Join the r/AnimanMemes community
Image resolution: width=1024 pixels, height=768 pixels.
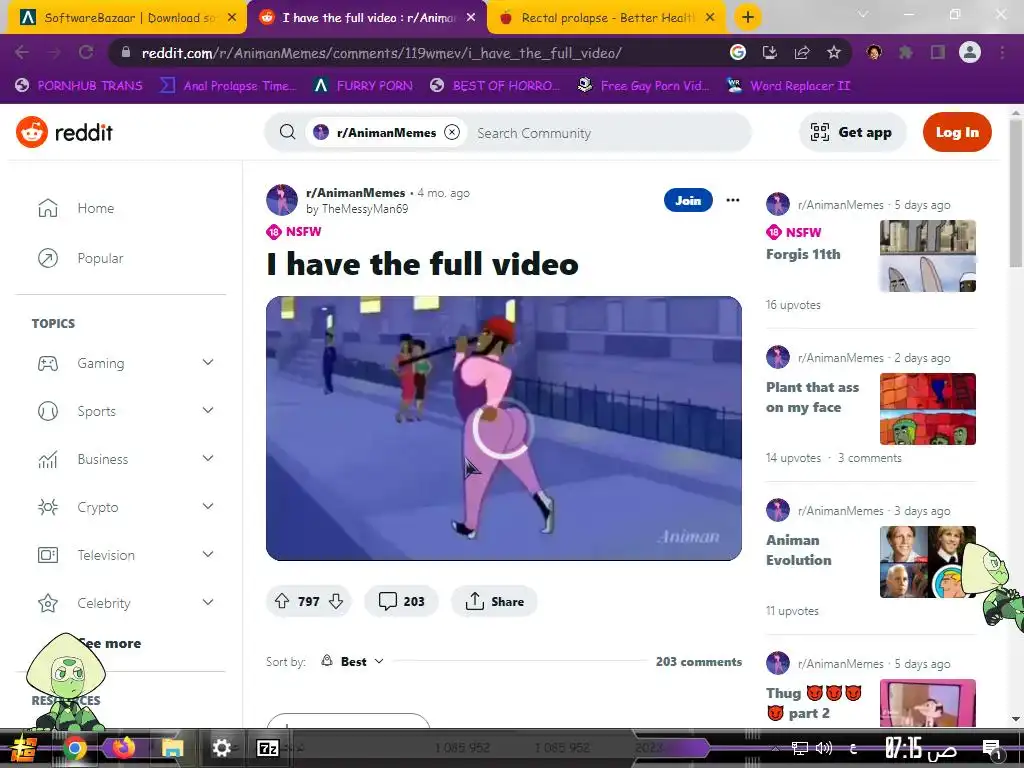688,200
